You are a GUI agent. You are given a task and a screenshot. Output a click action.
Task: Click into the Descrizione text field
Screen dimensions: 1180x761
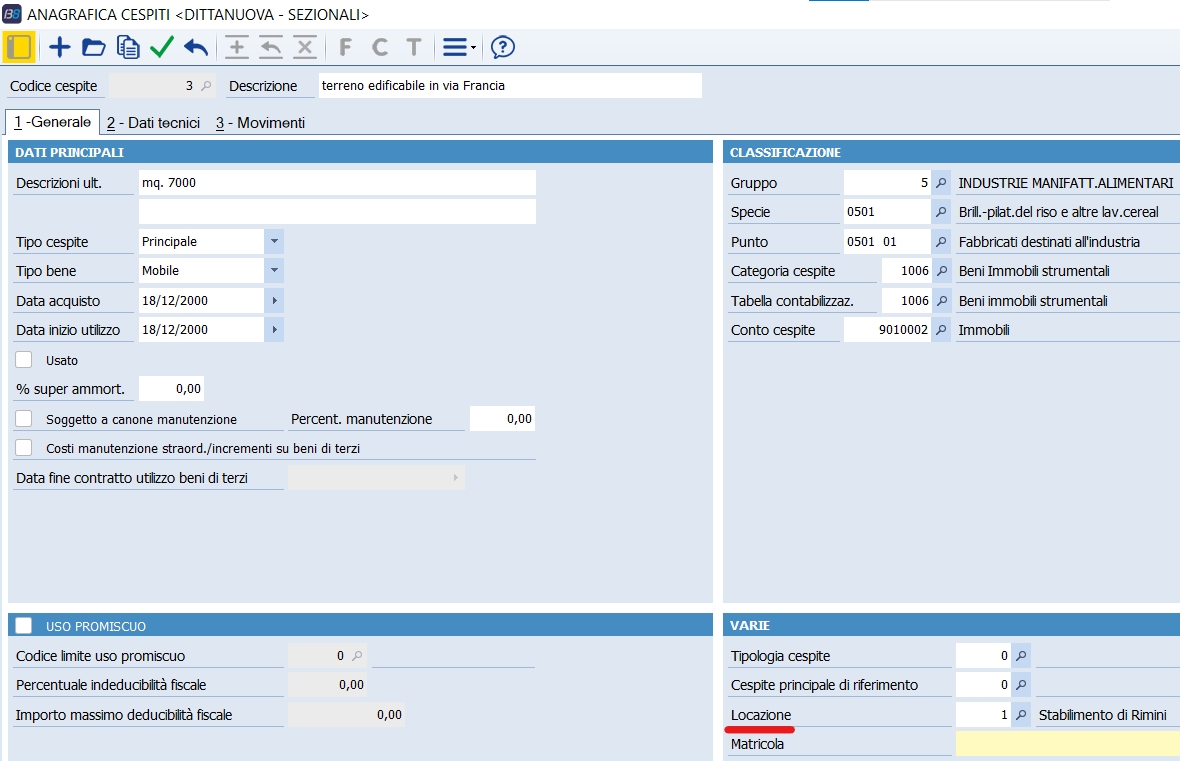[510, 86]
